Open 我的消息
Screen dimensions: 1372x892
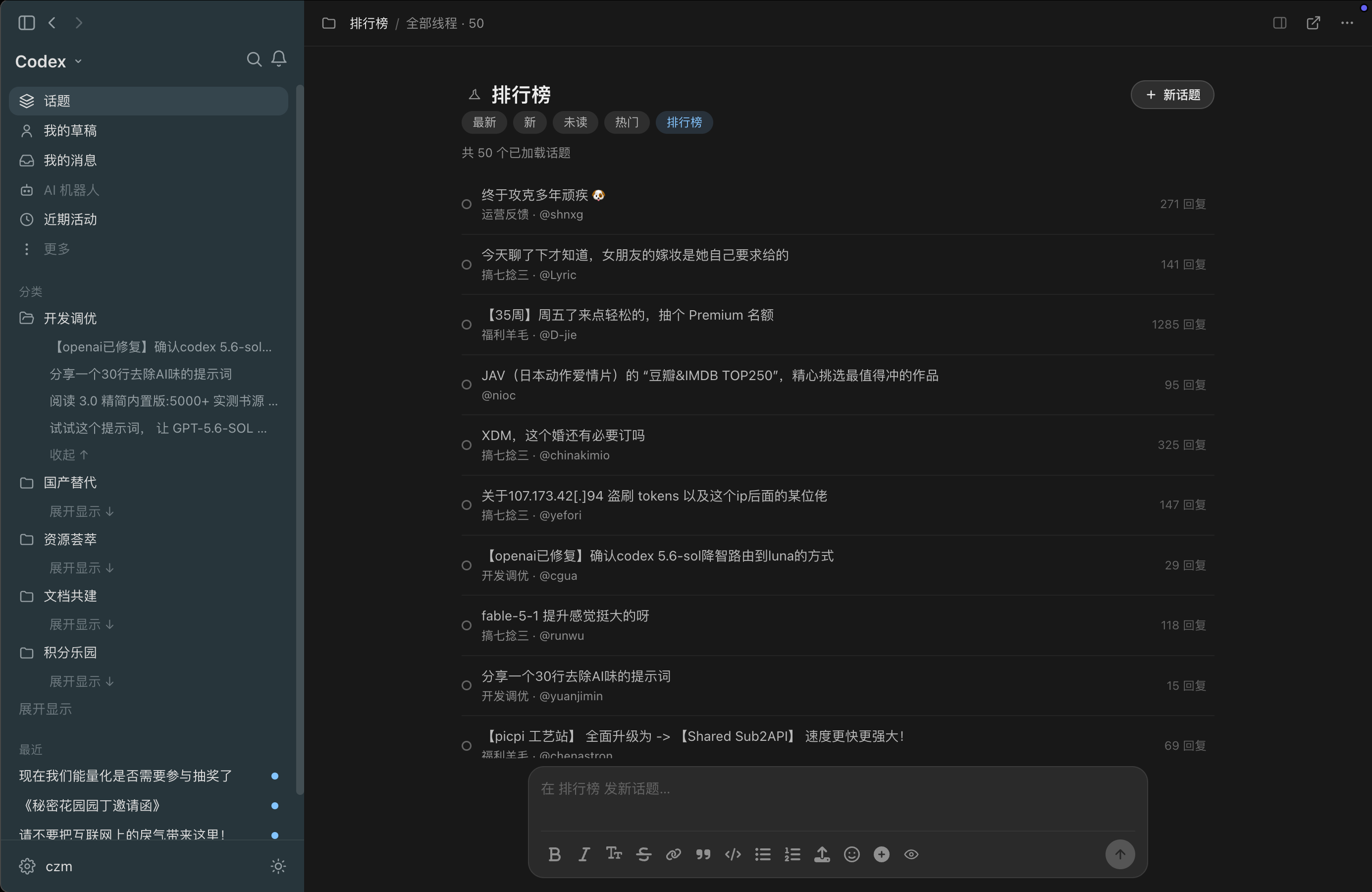click(149, 160)
